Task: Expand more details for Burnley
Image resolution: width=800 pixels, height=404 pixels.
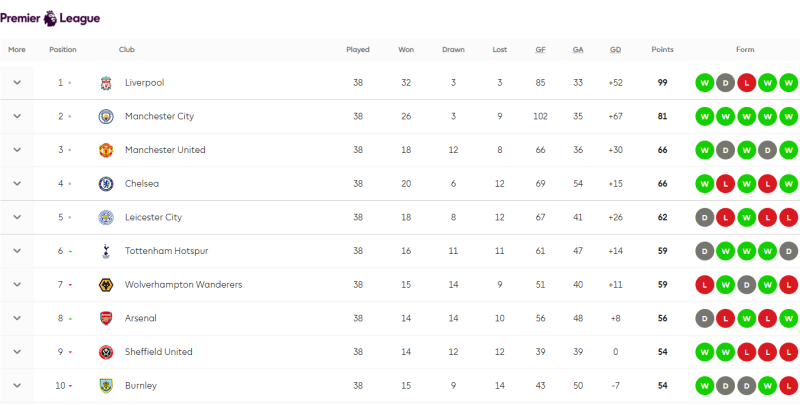Action: [x=17, y=386]
